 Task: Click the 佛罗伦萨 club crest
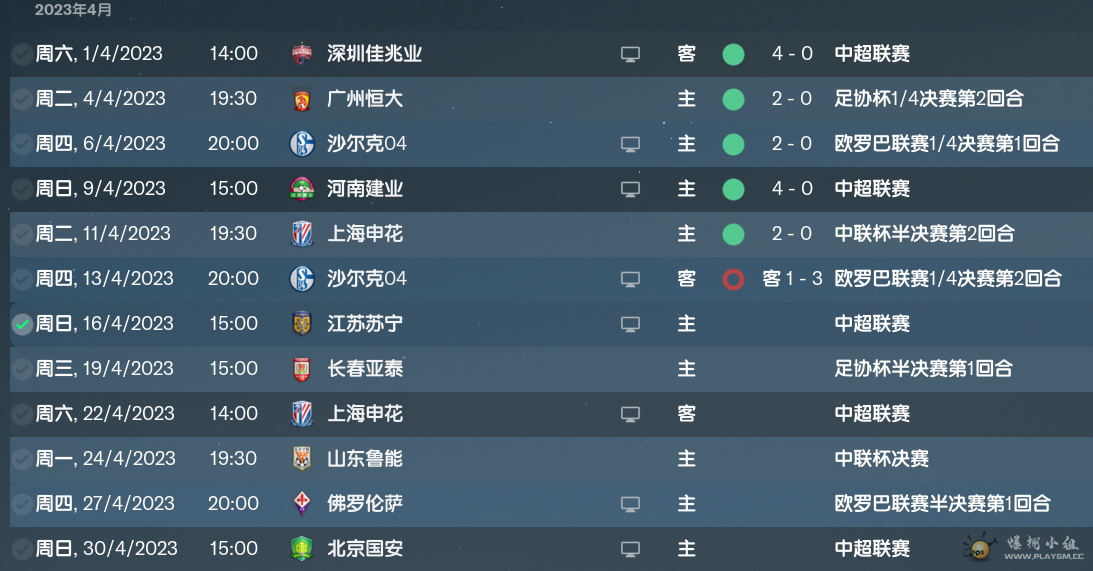click(302, 503)
